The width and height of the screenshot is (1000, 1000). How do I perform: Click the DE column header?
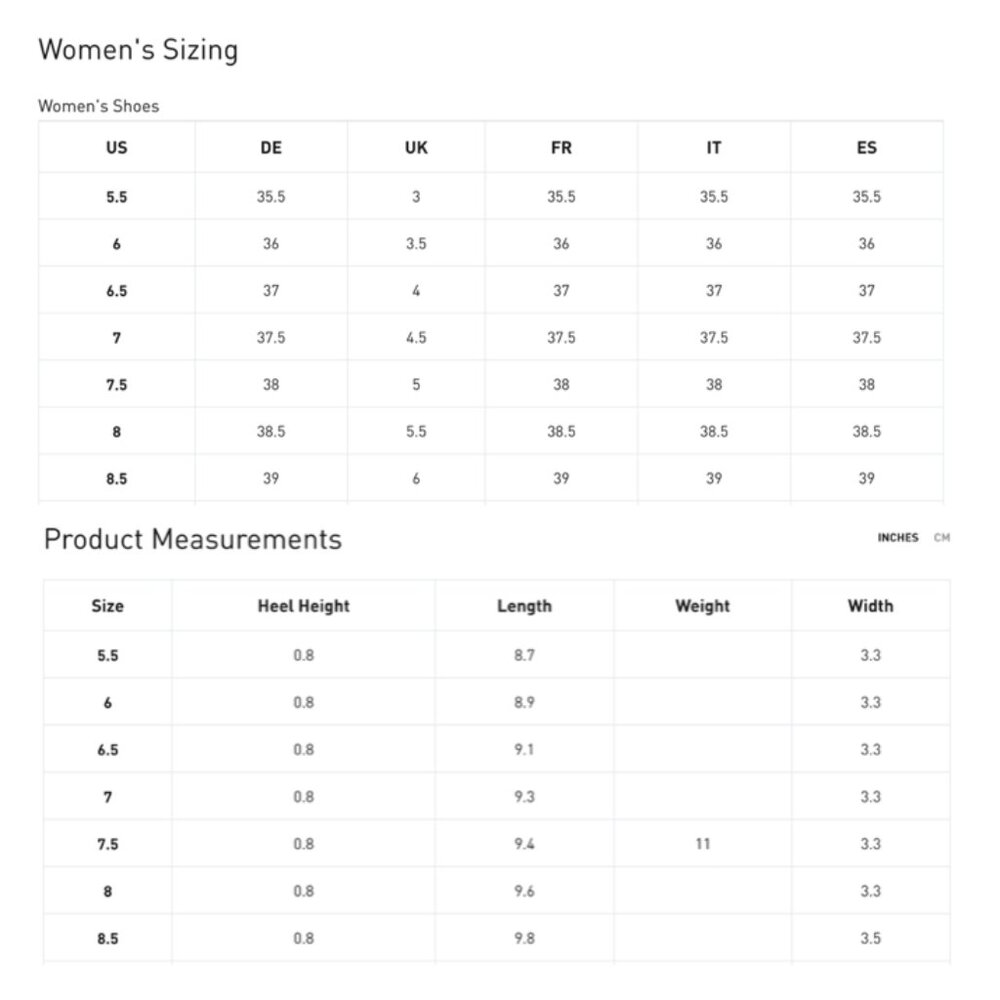pos(271,148)
